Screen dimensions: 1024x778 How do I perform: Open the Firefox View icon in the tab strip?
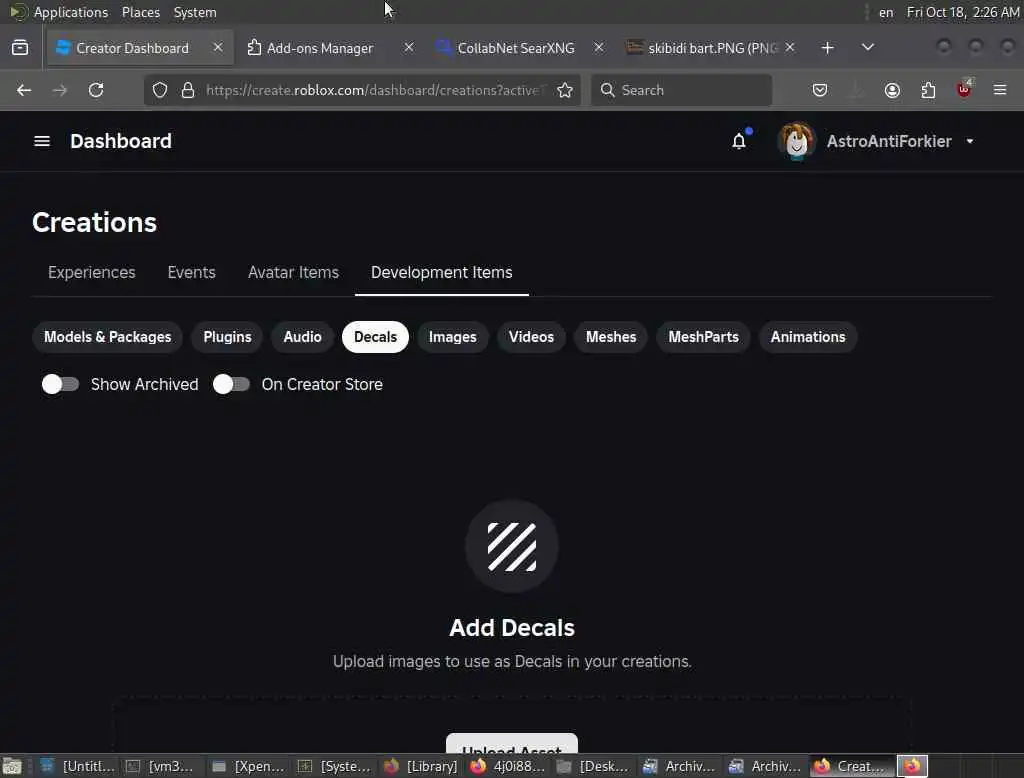(x=20, y=48)
